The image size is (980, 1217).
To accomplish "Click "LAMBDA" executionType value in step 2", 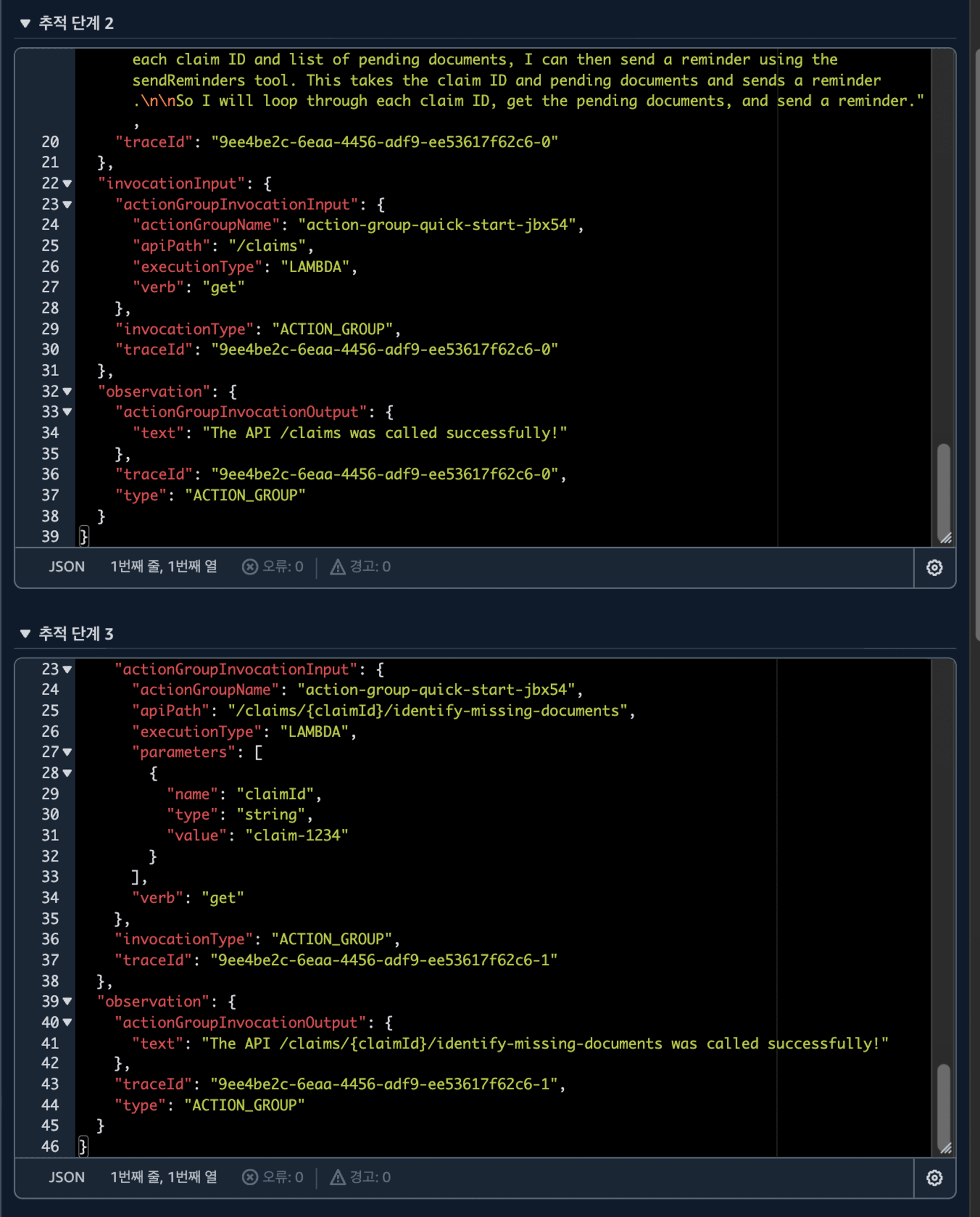I will click(x=315, y=267).
